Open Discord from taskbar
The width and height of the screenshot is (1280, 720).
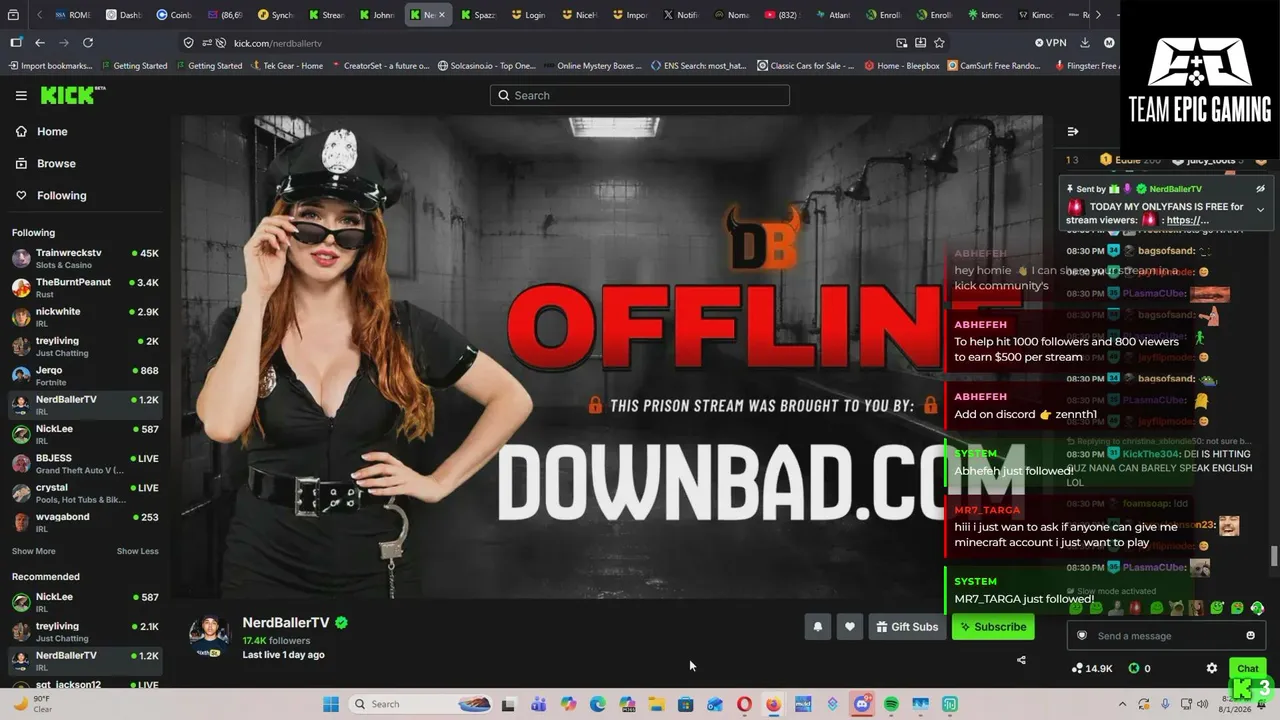tap(861, 704)
